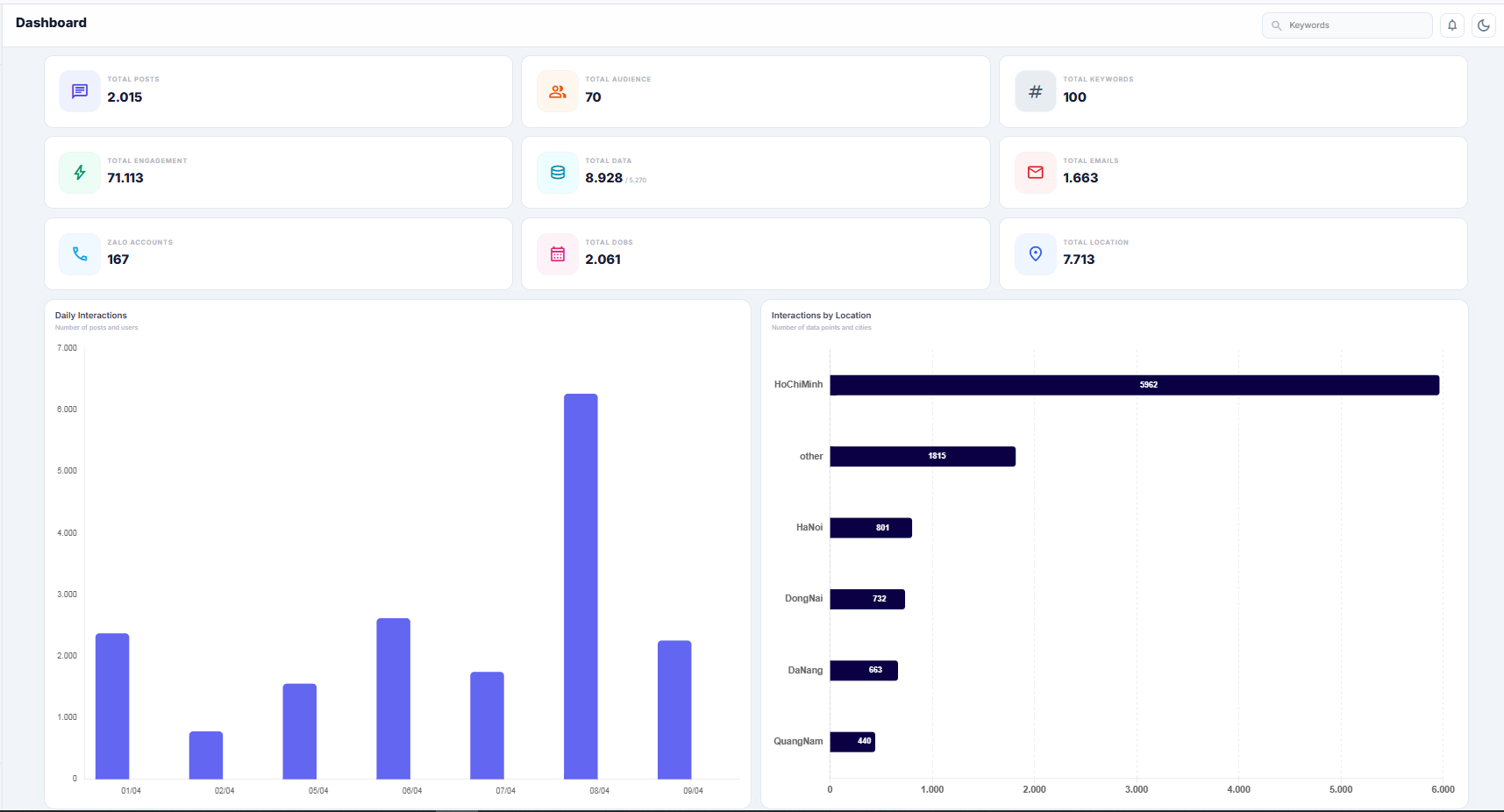Click the 70 total audience value

[x=594, y=97]
